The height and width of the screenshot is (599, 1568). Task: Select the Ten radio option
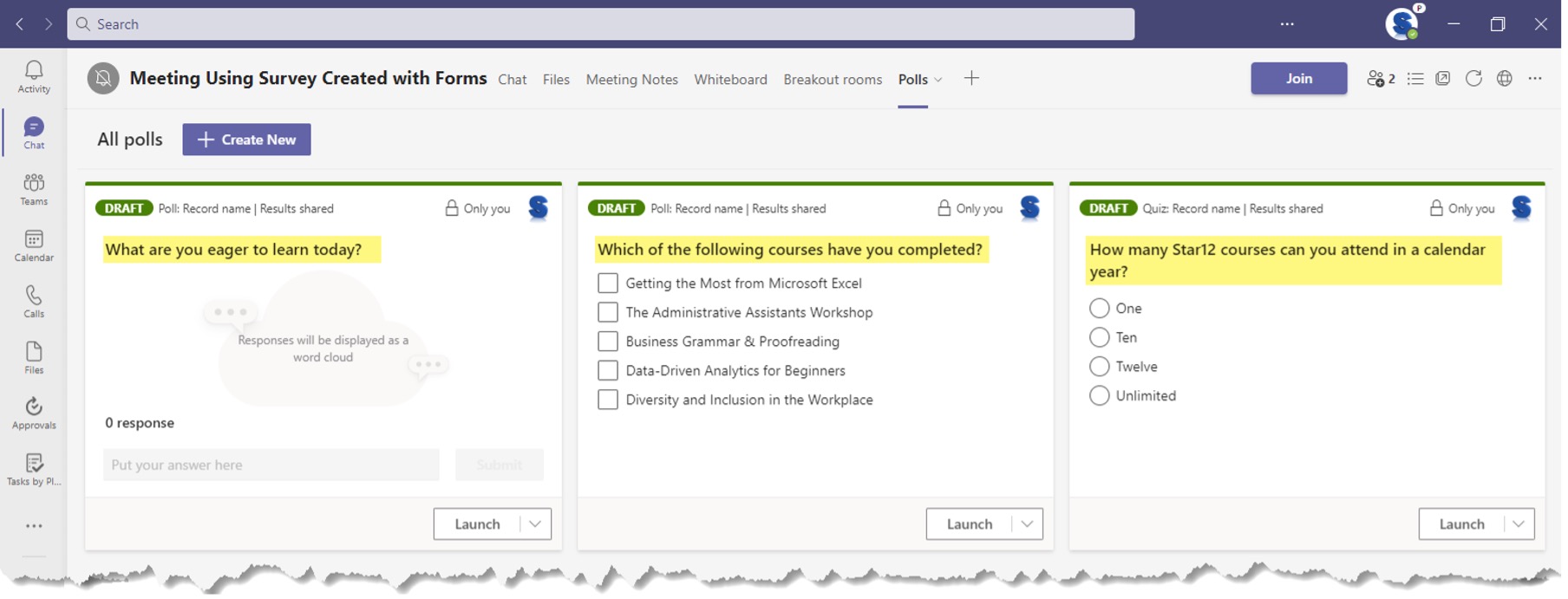click(x=1099, y=337)
